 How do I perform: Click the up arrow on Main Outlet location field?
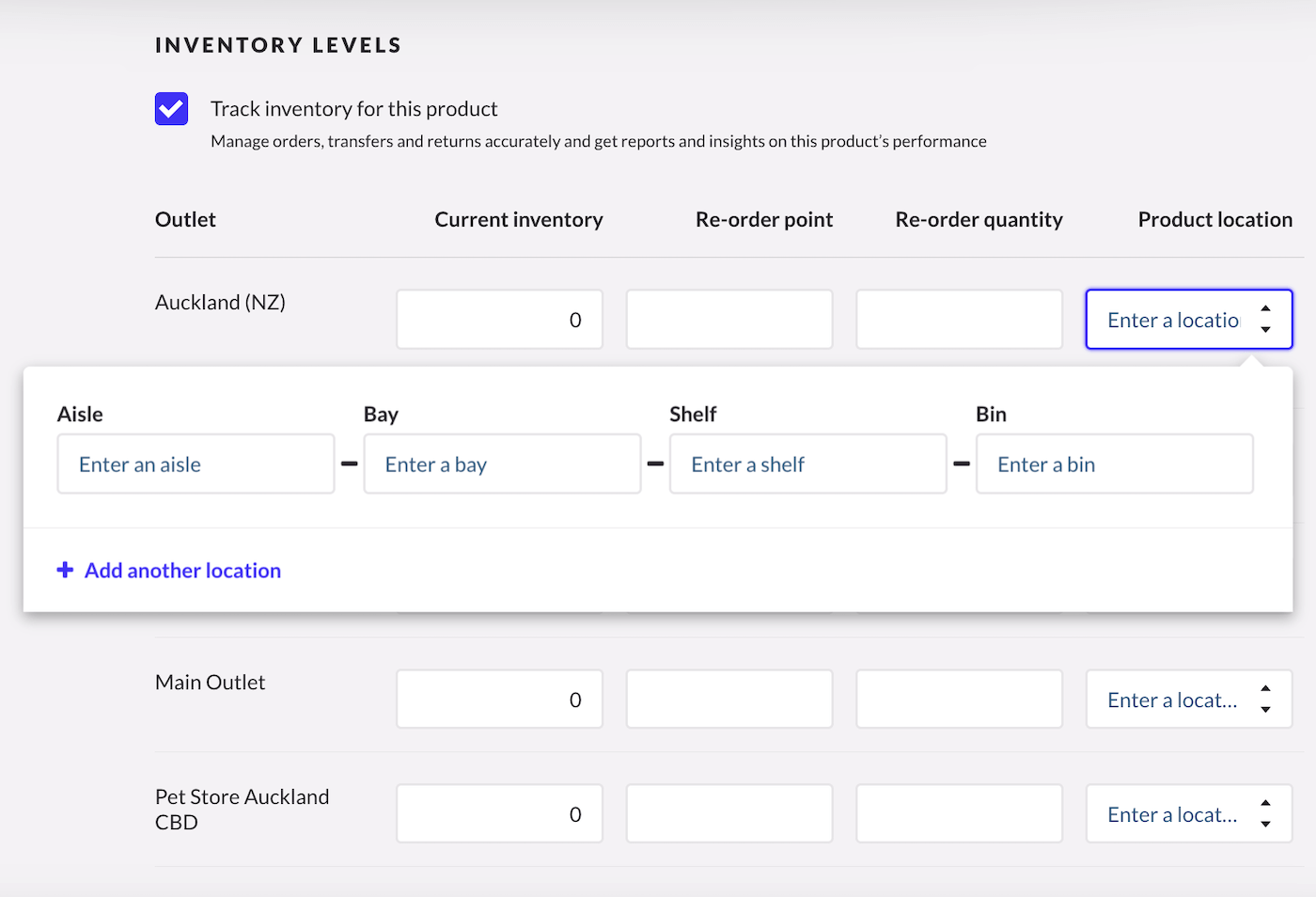[x=1266, y=688]
